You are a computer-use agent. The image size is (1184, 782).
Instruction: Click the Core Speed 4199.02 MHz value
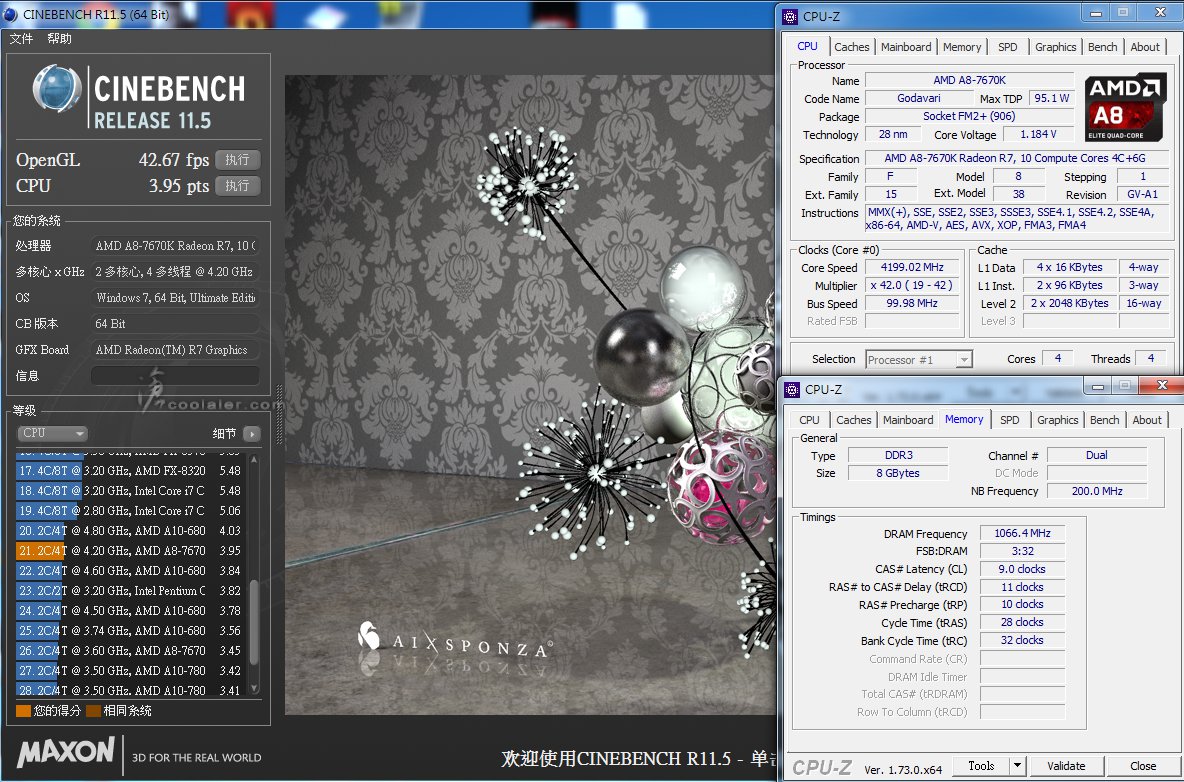[x=912, y=267]
